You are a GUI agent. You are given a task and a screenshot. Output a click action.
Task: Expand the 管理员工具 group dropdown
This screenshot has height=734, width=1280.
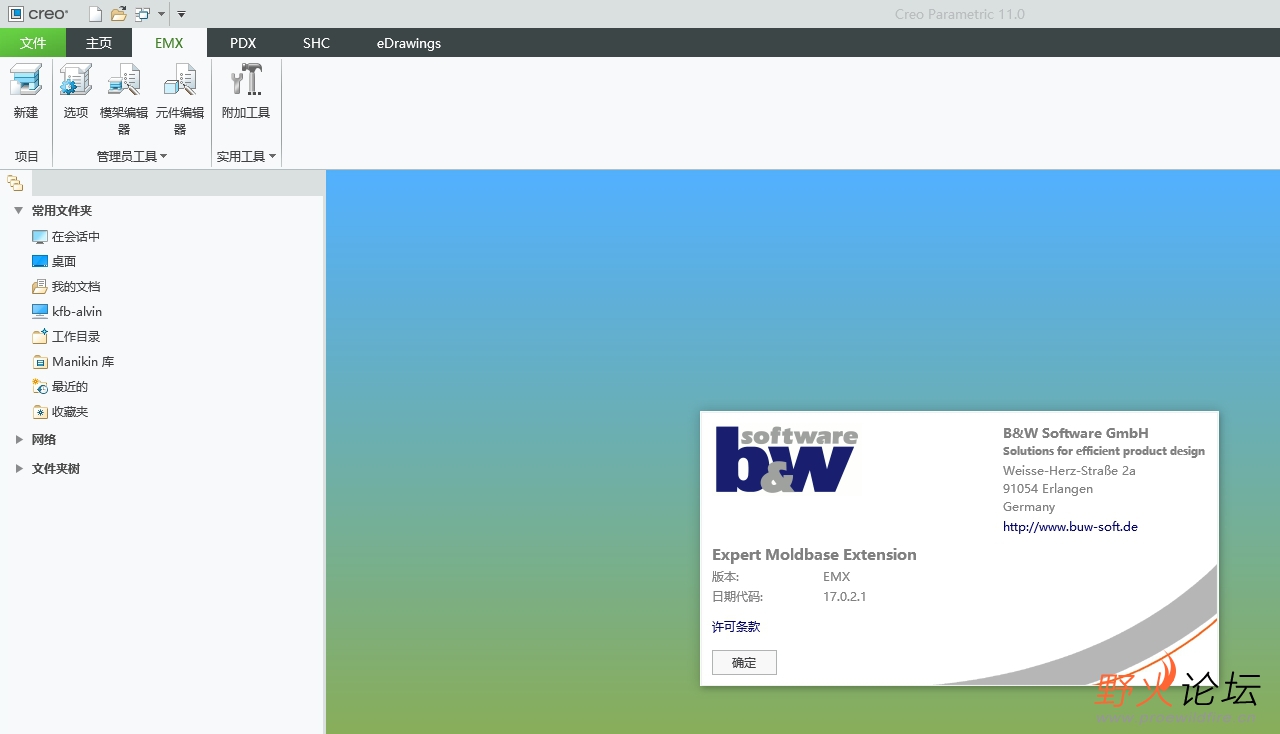point(132,156)
